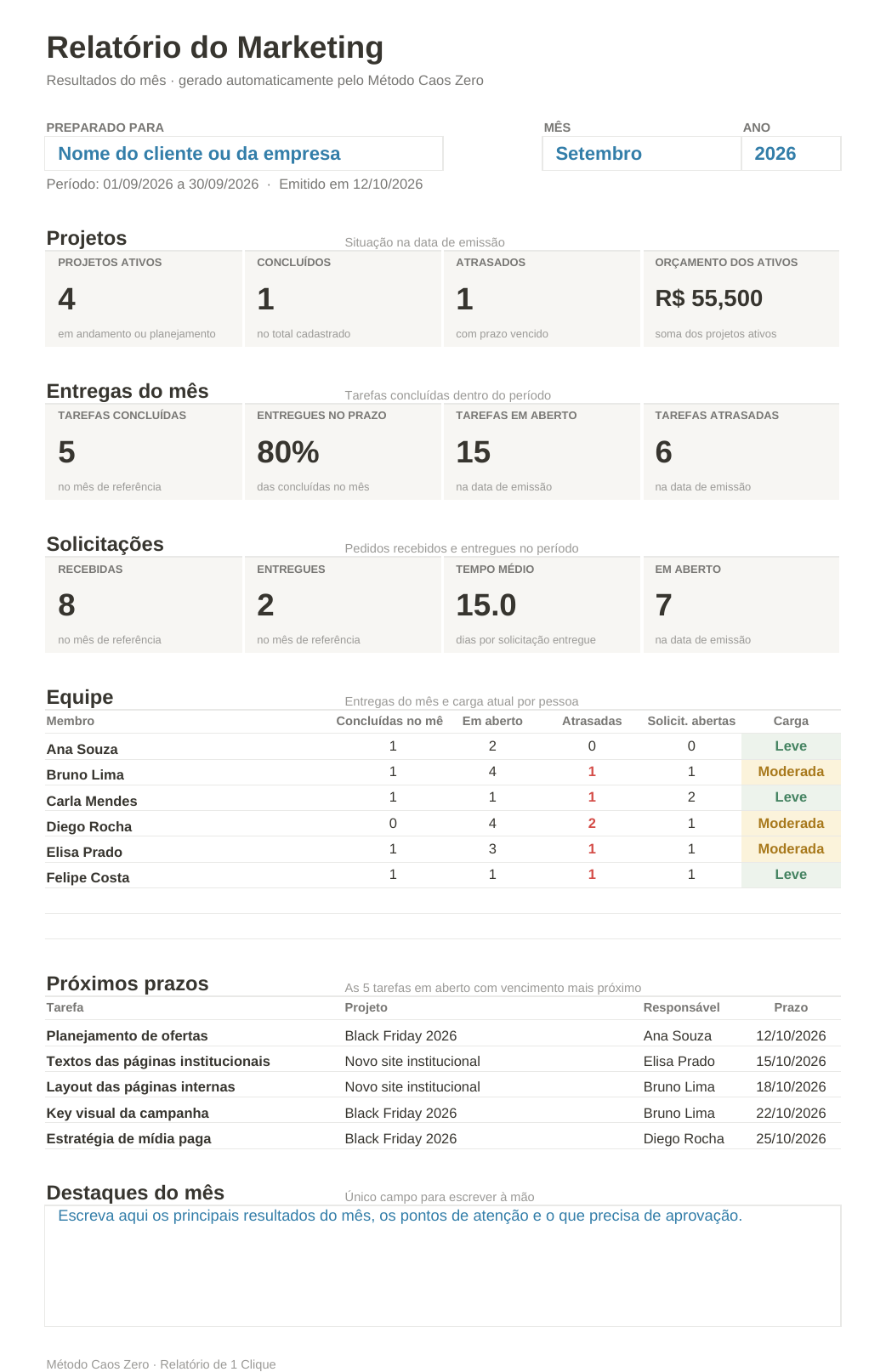This screenshot has width=886, height=1372.
Task: Click the Atrasados card 'com prazo vencido' caption
Action: (502, 334)
